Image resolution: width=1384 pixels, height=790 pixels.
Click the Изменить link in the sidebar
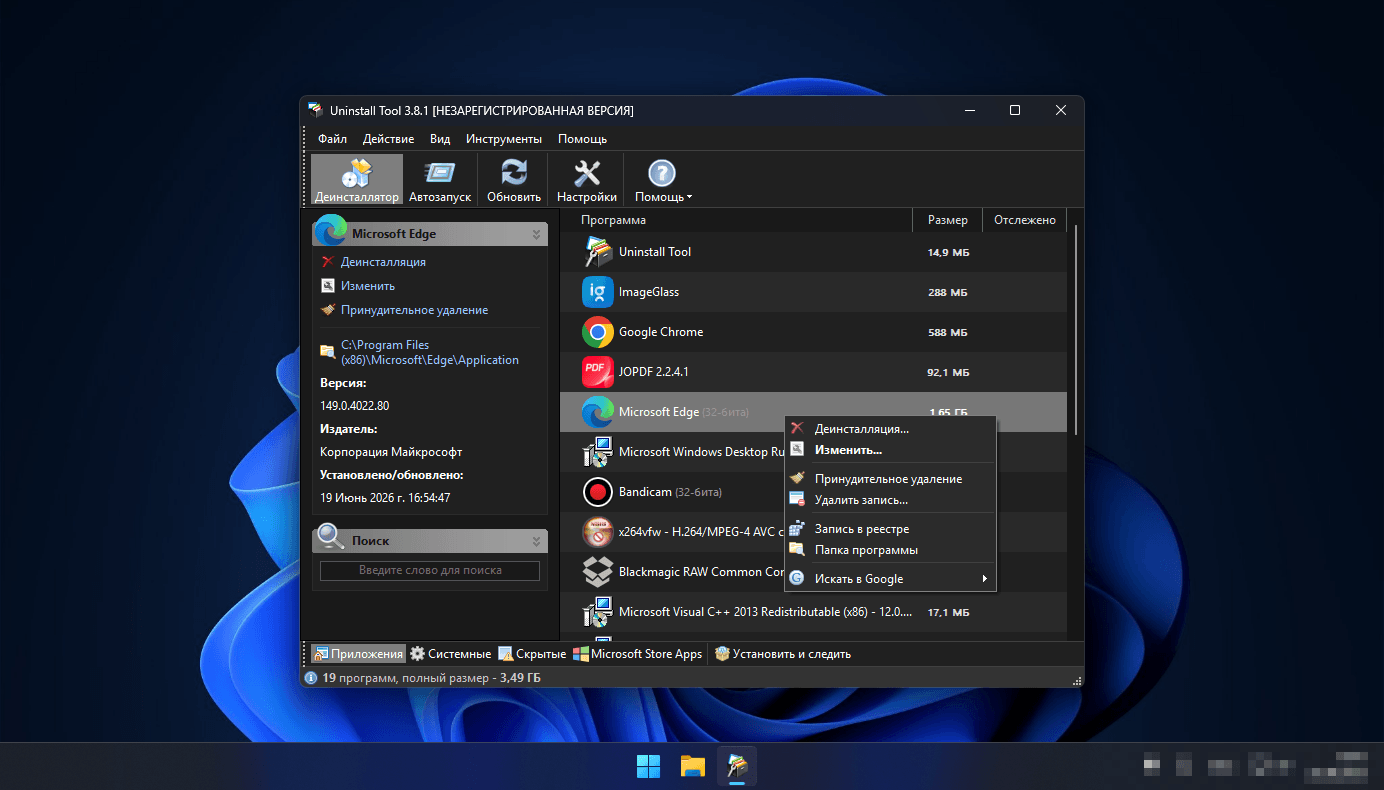[368, 286]
